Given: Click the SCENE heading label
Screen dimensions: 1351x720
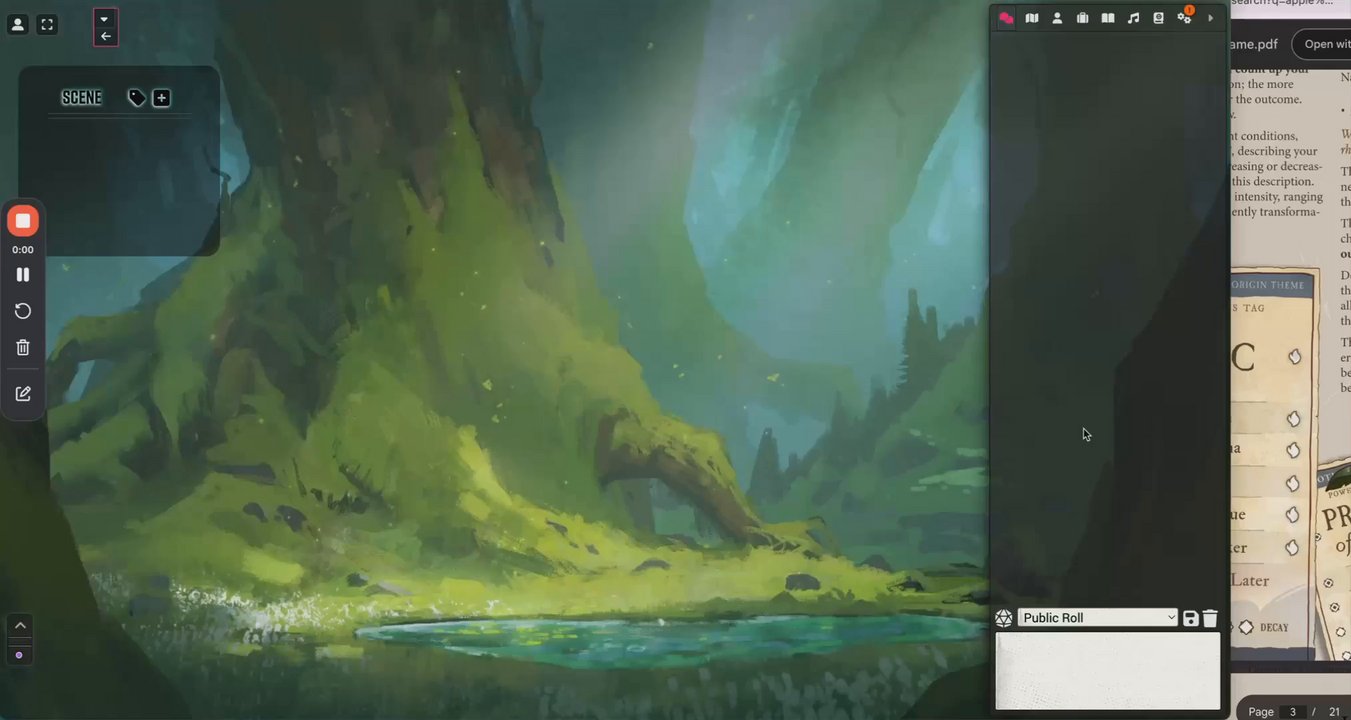Looking at the screenshot, I should coord(82,98).
